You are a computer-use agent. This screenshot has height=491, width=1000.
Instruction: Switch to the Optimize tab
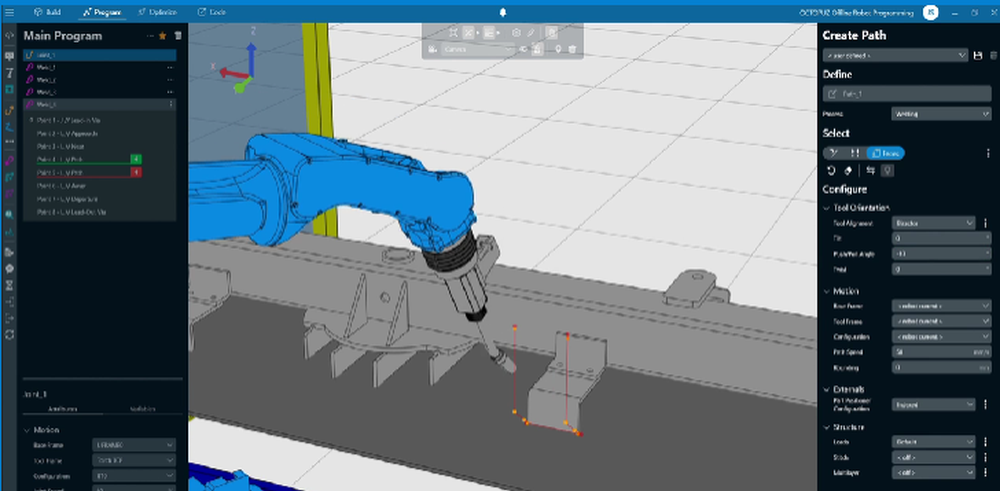click(156, 12)
